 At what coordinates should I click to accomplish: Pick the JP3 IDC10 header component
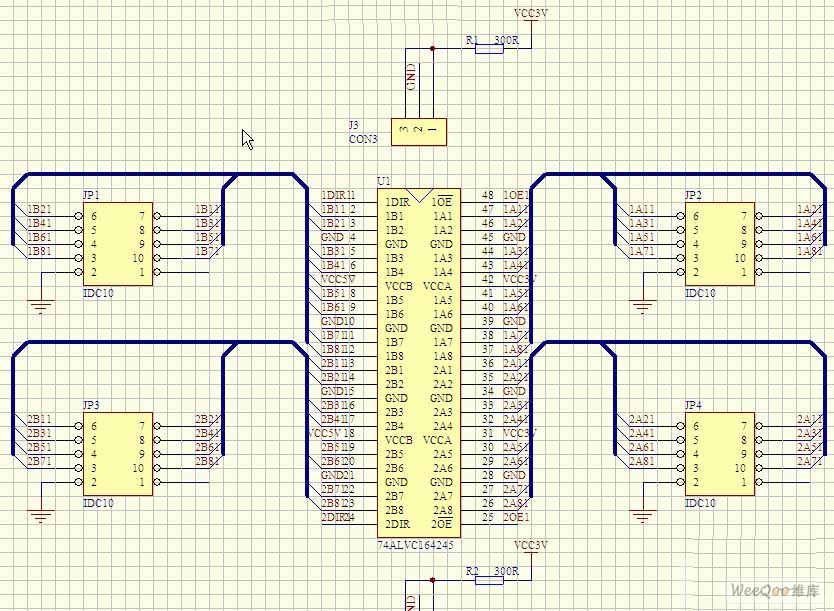118,454
